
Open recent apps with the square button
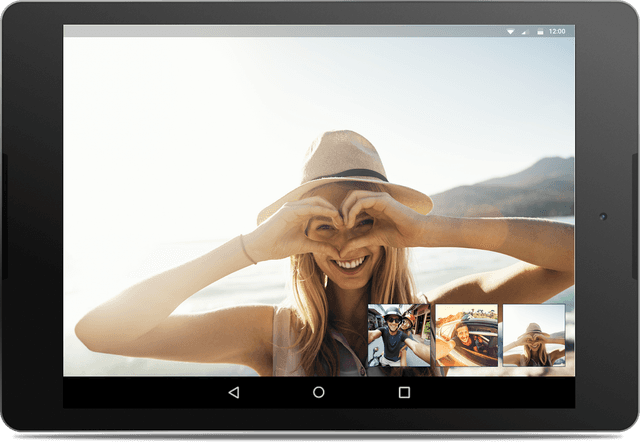[404, 393]
